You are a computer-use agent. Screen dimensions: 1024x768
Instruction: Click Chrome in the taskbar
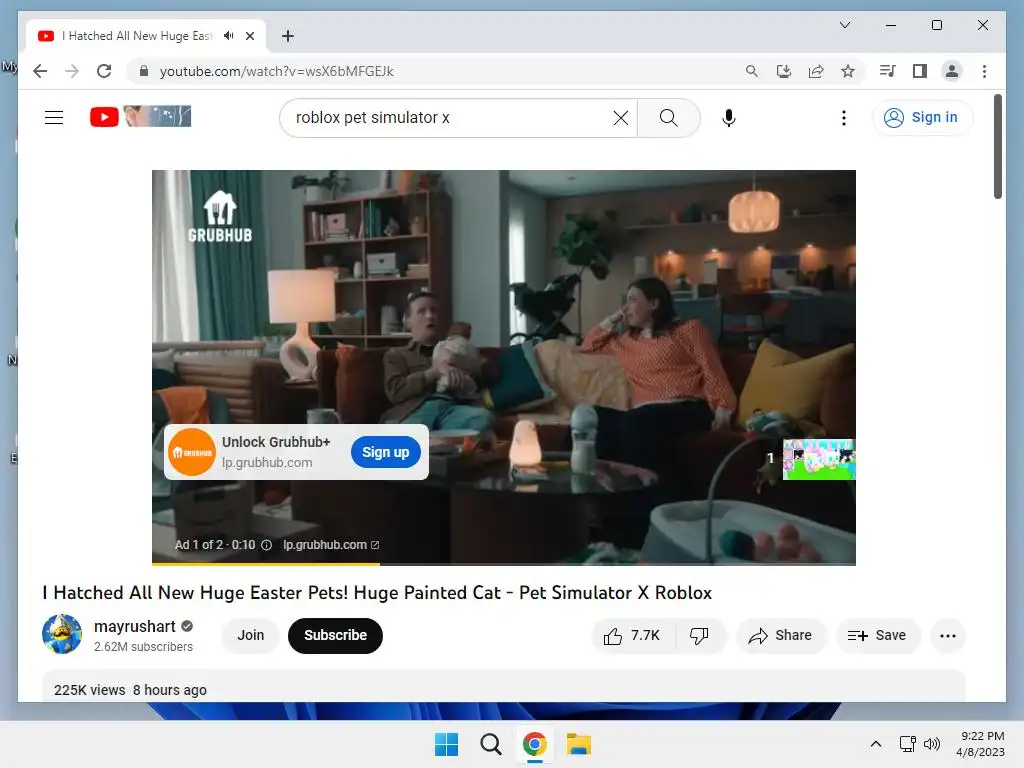pos(534,744)
